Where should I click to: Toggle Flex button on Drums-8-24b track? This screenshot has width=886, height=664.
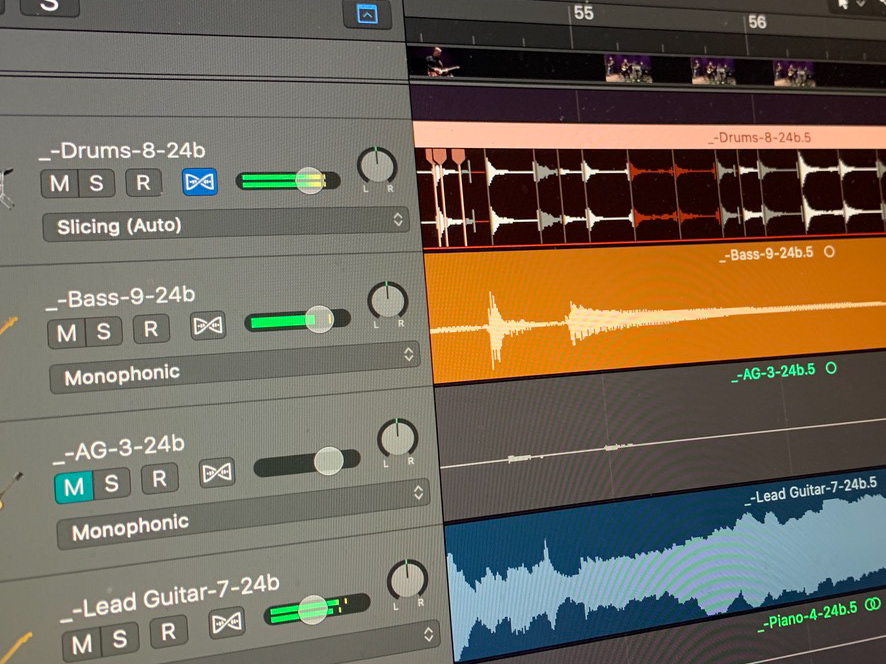point(199,181)
